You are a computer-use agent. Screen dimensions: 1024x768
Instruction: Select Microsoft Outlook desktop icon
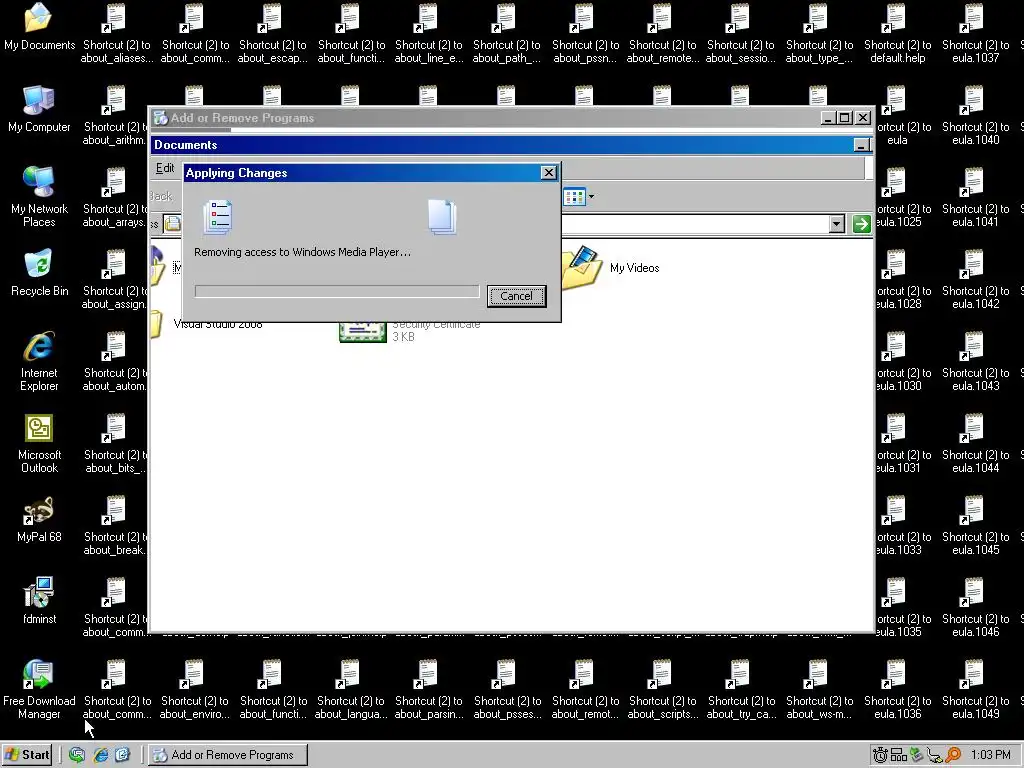pyautogui.click(x=39, y=443)
